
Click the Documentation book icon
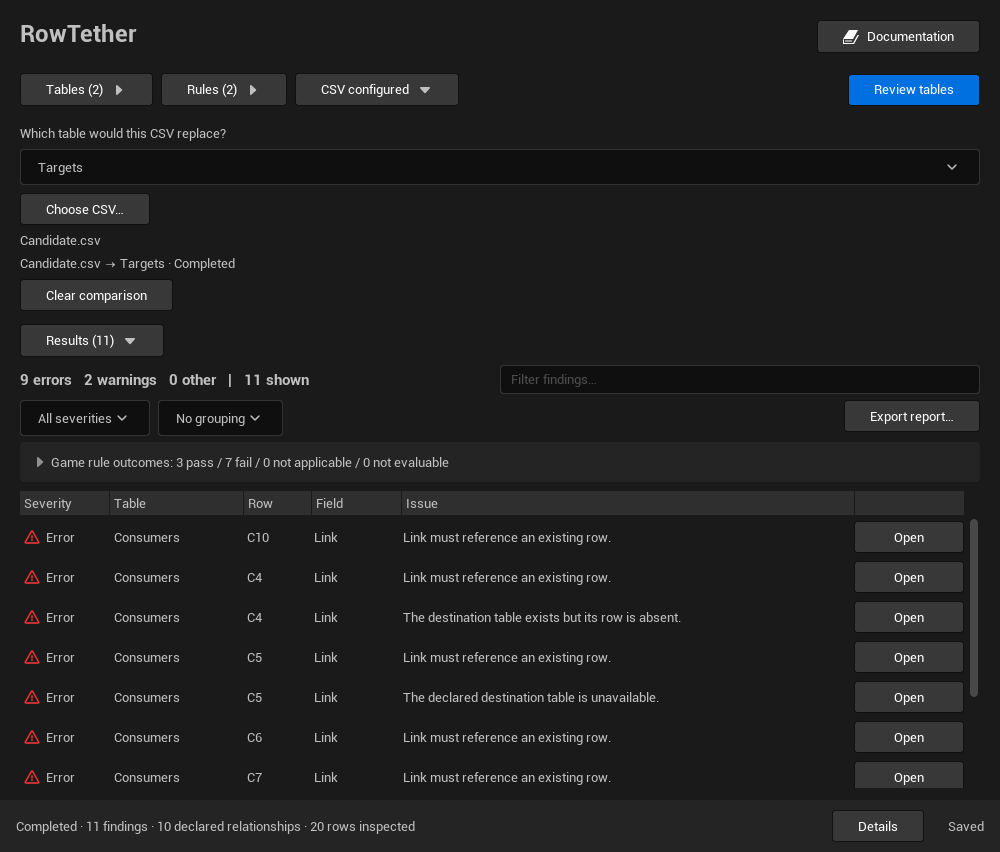[851, 37]
